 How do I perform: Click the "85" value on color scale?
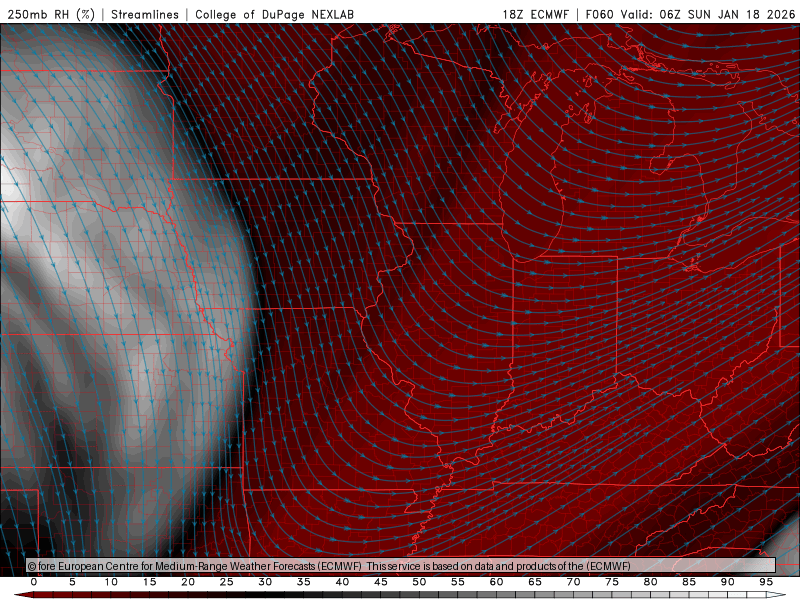(689, 582)
